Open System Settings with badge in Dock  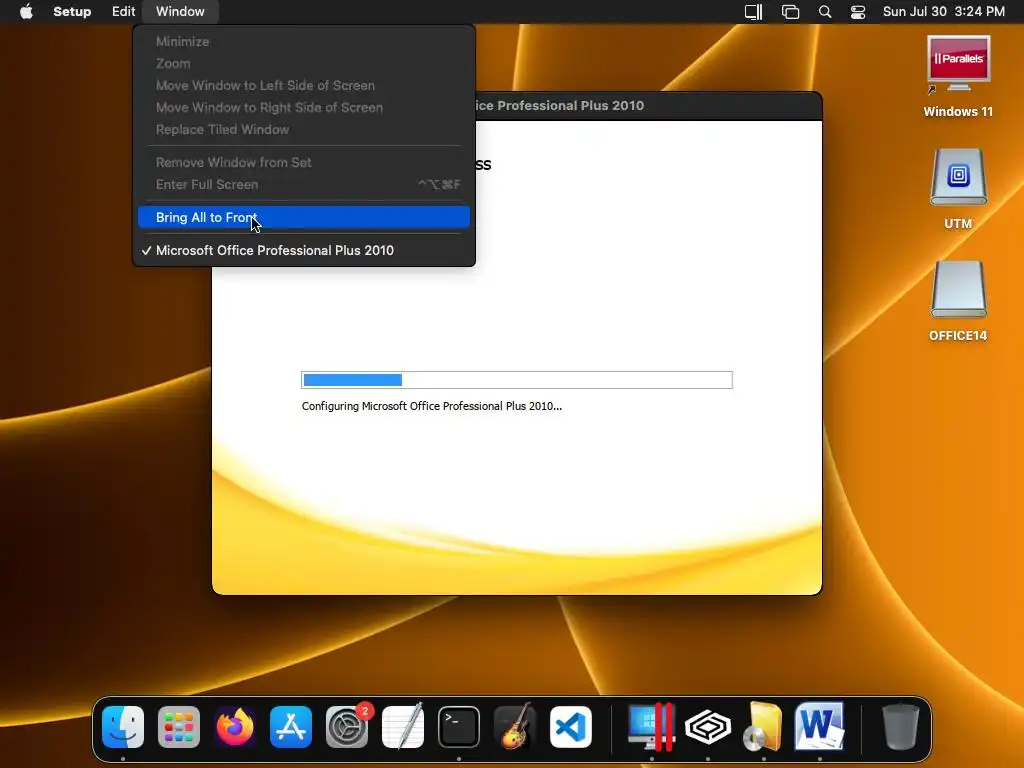click(x=347, y=727)
